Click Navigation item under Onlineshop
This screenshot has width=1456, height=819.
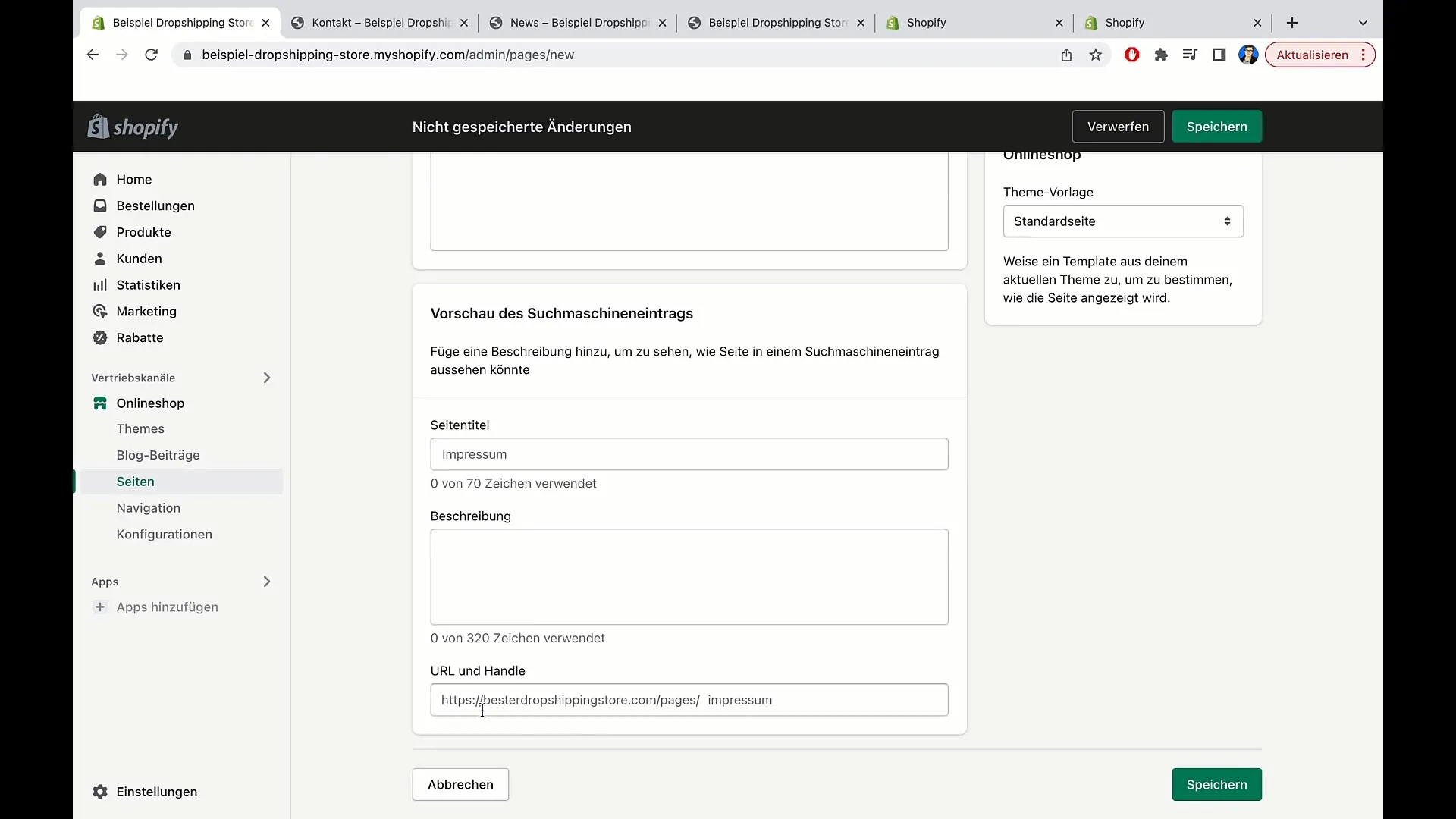tap(148, 507)
